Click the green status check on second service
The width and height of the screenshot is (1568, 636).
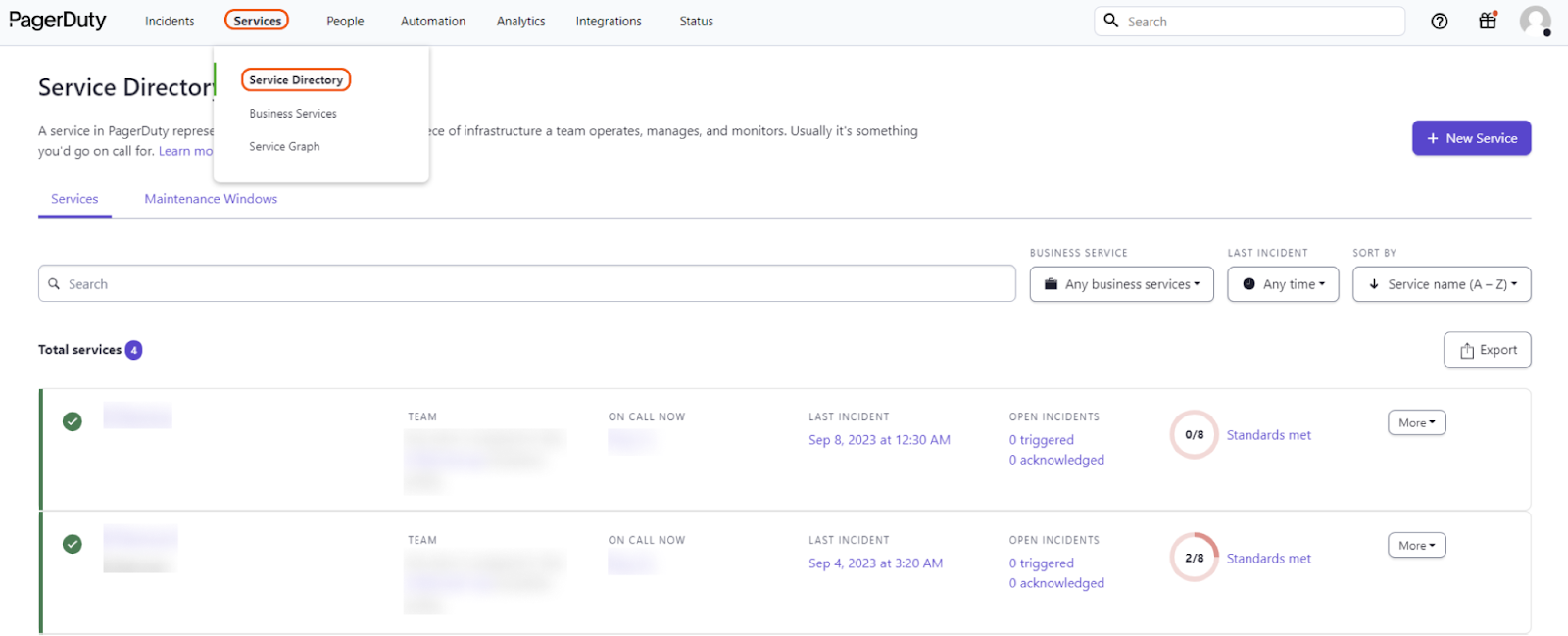(x=73, y=544)
